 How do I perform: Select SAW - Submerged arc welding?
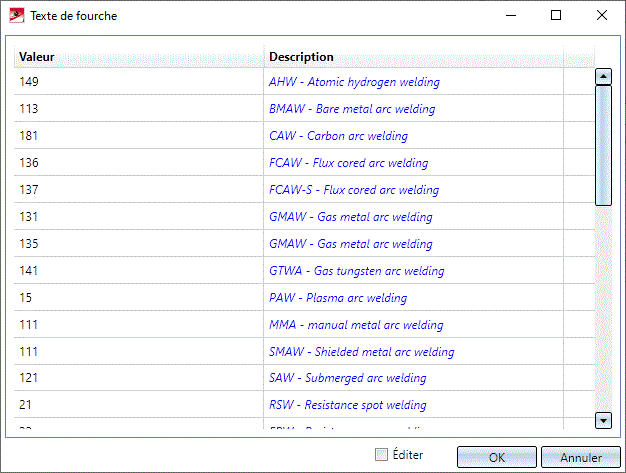tap(347, 379)
